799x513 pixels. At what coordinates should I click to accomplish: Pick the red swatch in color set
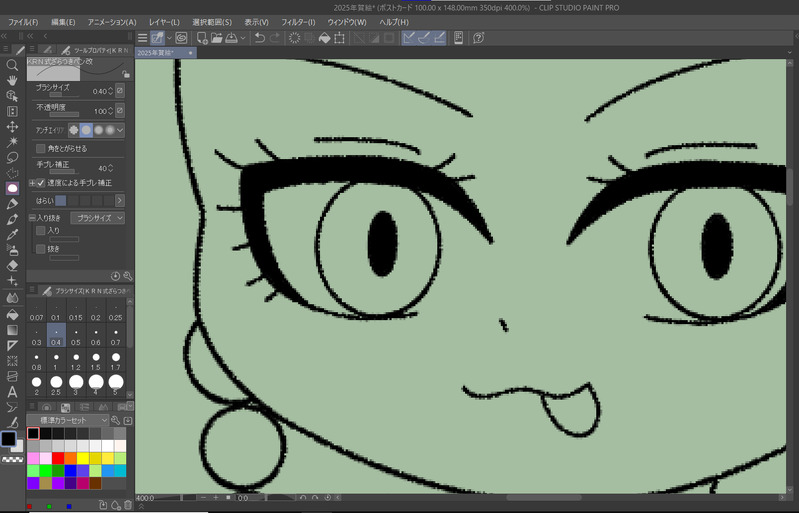click(58, 458)
